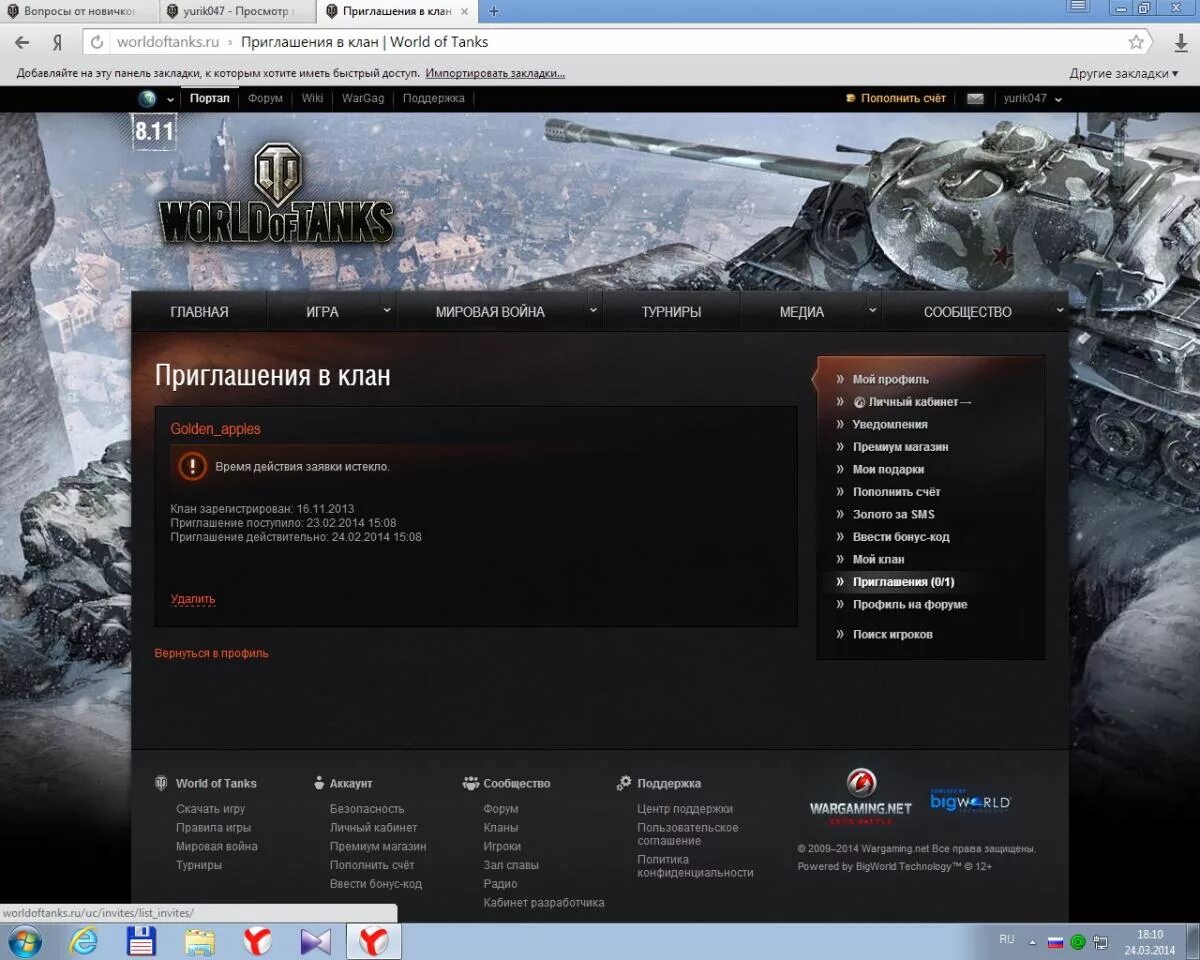Open the Windows Start button
Screen dimensions: 1200x960
point(24,941)
